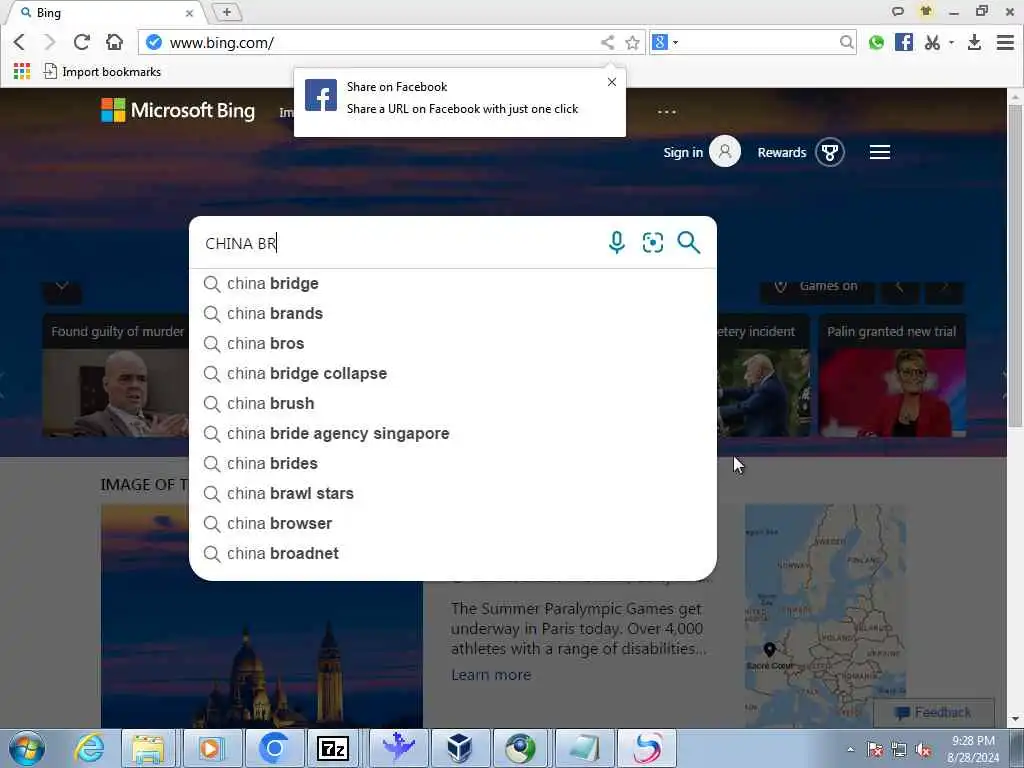Screen dimensions: 1024x768
Task: Close the Share on Facebook popup
Action: (611, 82)
